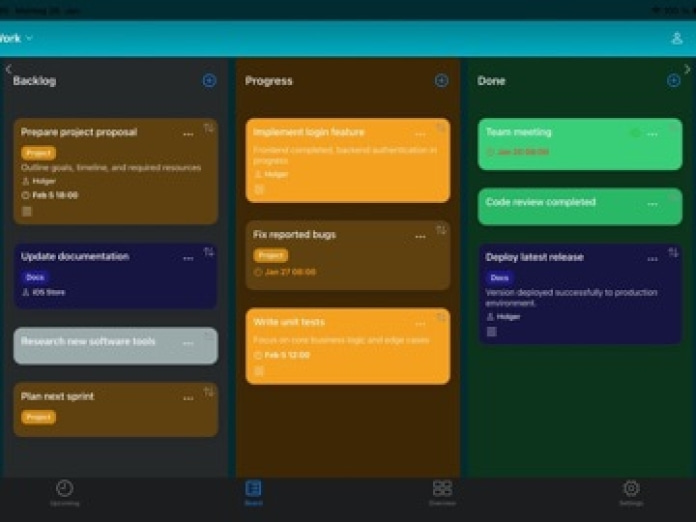Image resolution: width=696 pixels, height=522 pixels.
Task: Click reorder arrows on Fix reported bugs
Action: (x=441, y=230)
